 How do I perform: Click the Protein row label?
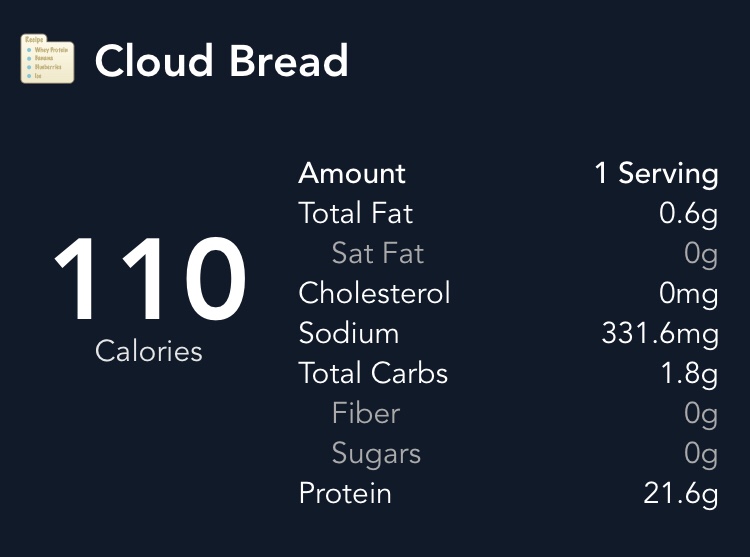click(x=345, y=493)
